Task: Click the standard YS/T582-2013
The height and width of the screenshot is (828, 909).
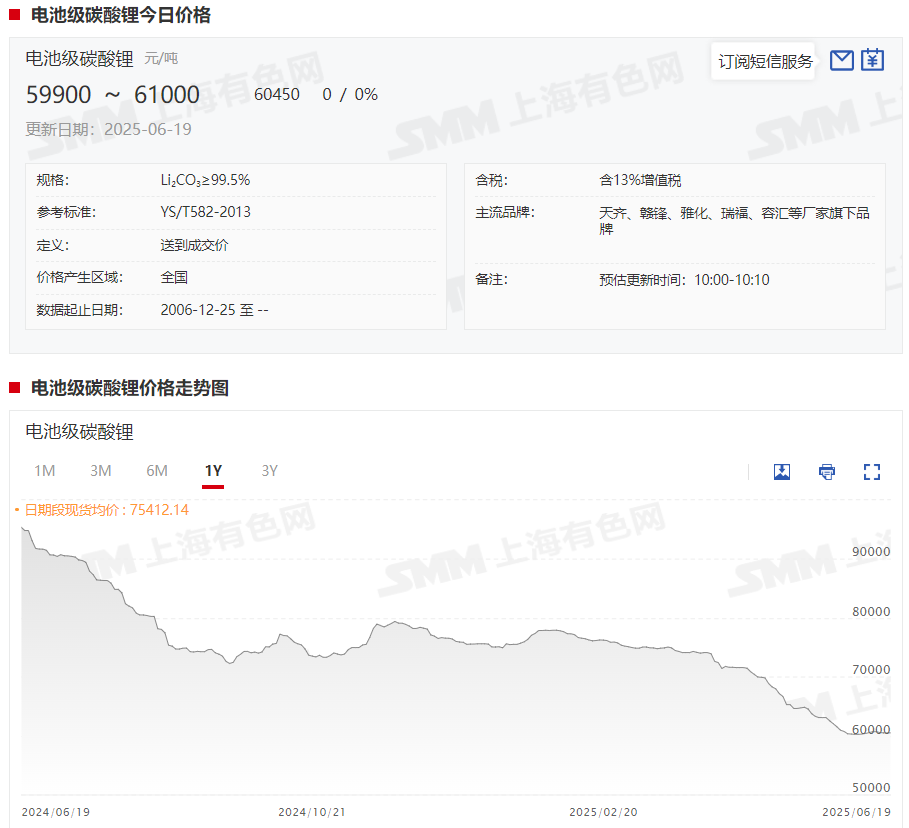Action: click(x=206, y=212)
